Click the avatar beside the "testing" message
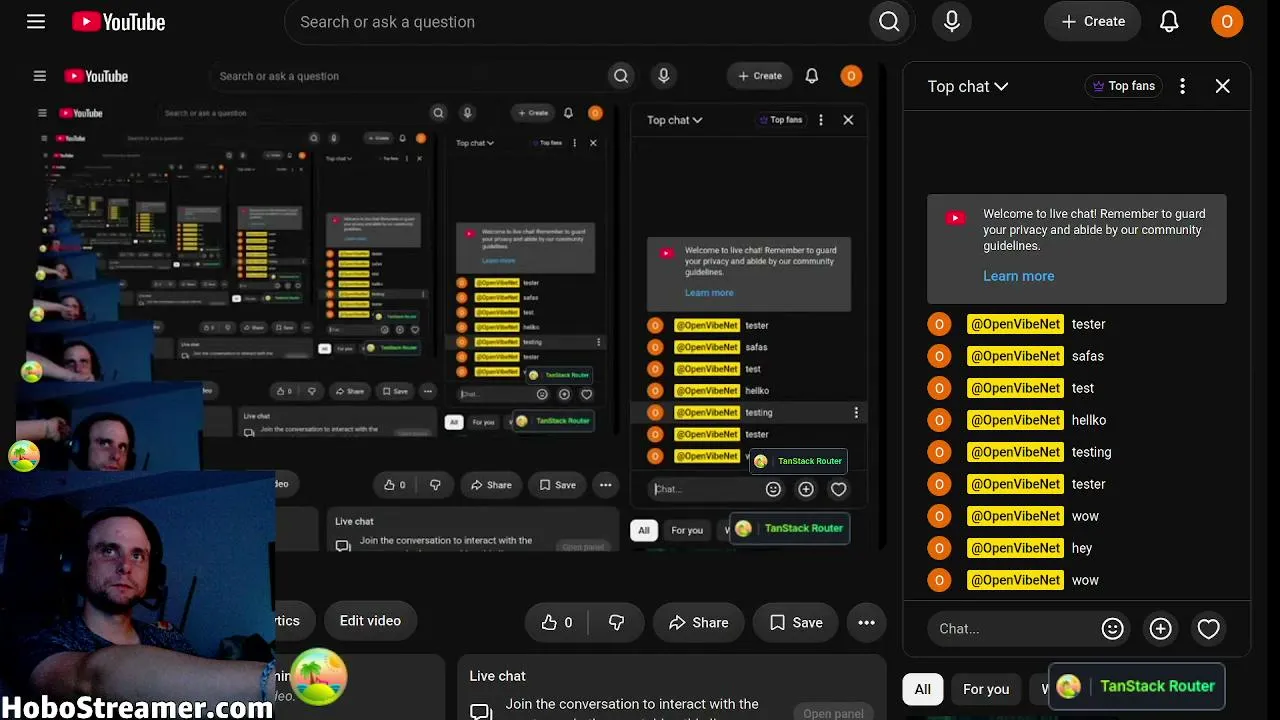 939,452
